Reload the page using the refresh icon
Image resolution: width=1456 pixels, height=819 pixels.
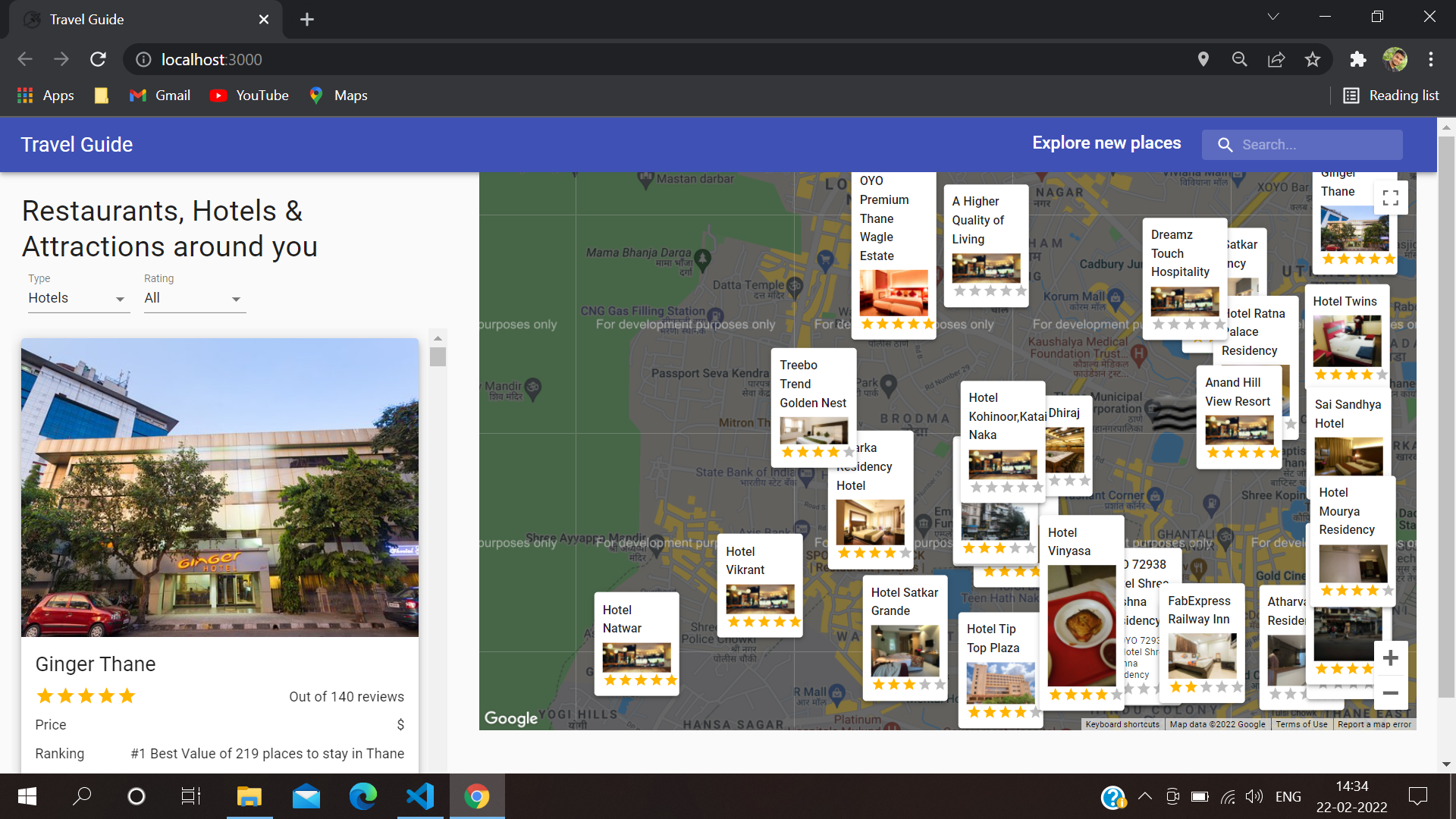[99, 59]
